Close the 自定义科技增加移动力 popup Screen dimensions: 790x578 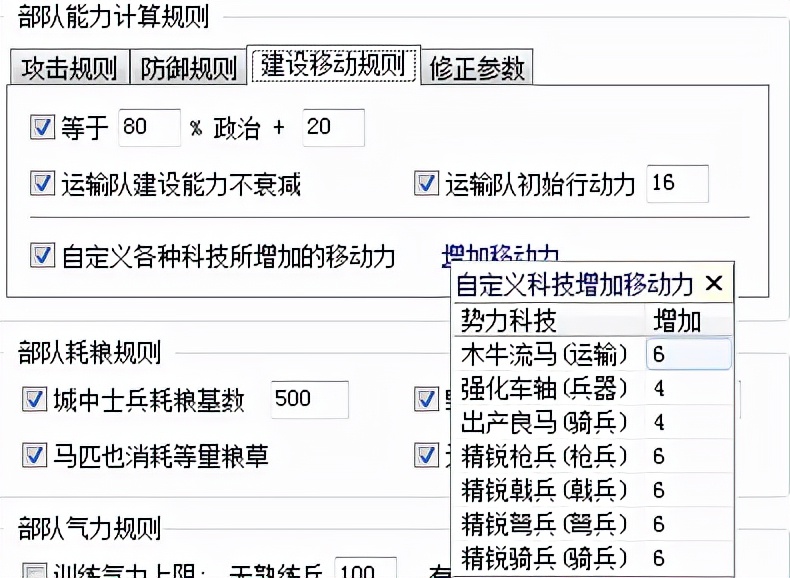(x=714, y=283)
